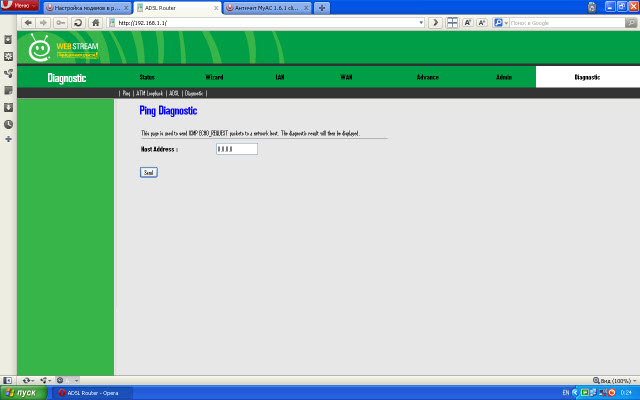Click the second A text size icon
Viewport: 640px width, 400px height.
[482, 23]
